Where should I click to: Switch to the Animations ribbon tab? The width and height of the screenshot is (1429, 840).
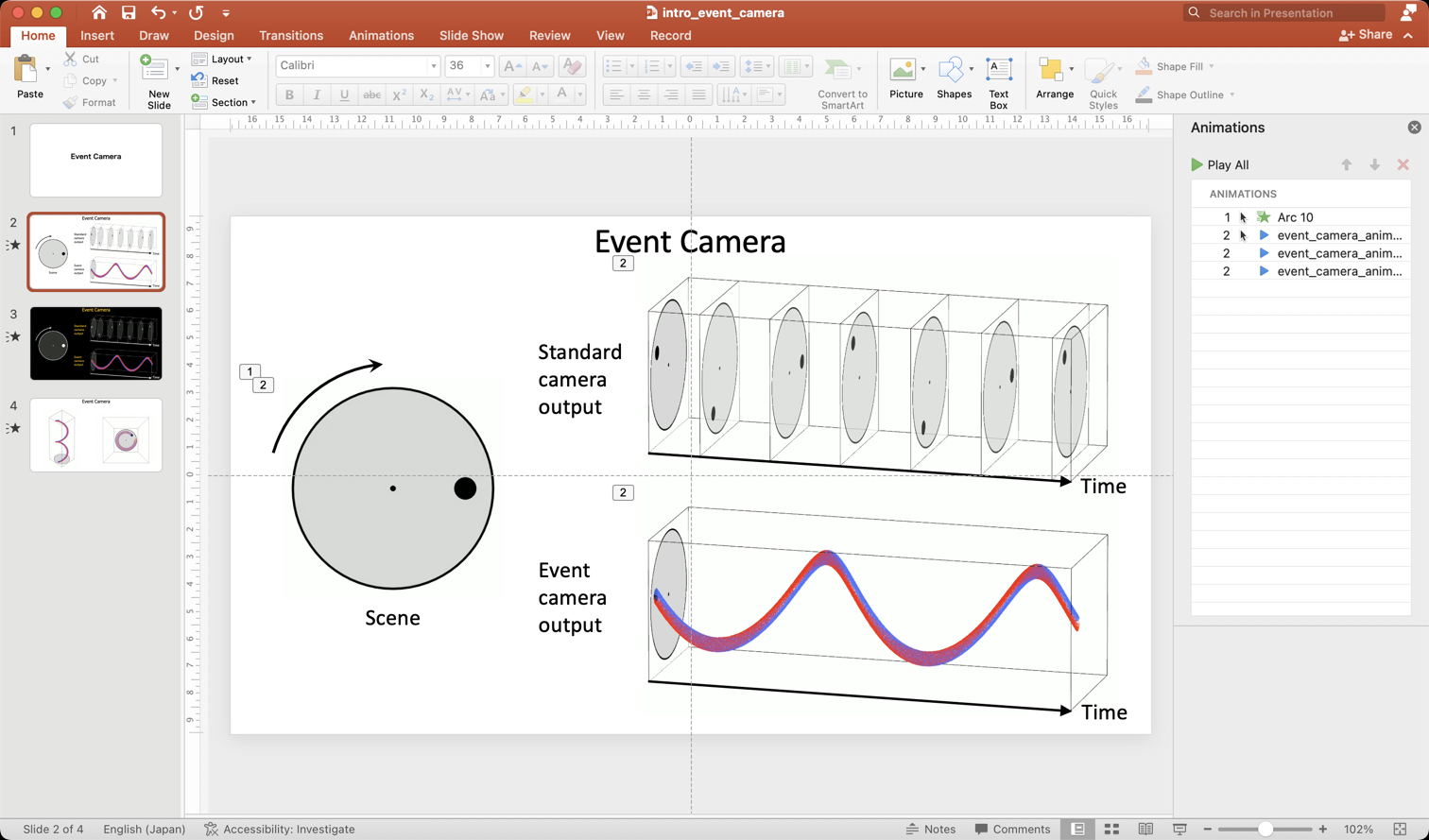(381, 35)
